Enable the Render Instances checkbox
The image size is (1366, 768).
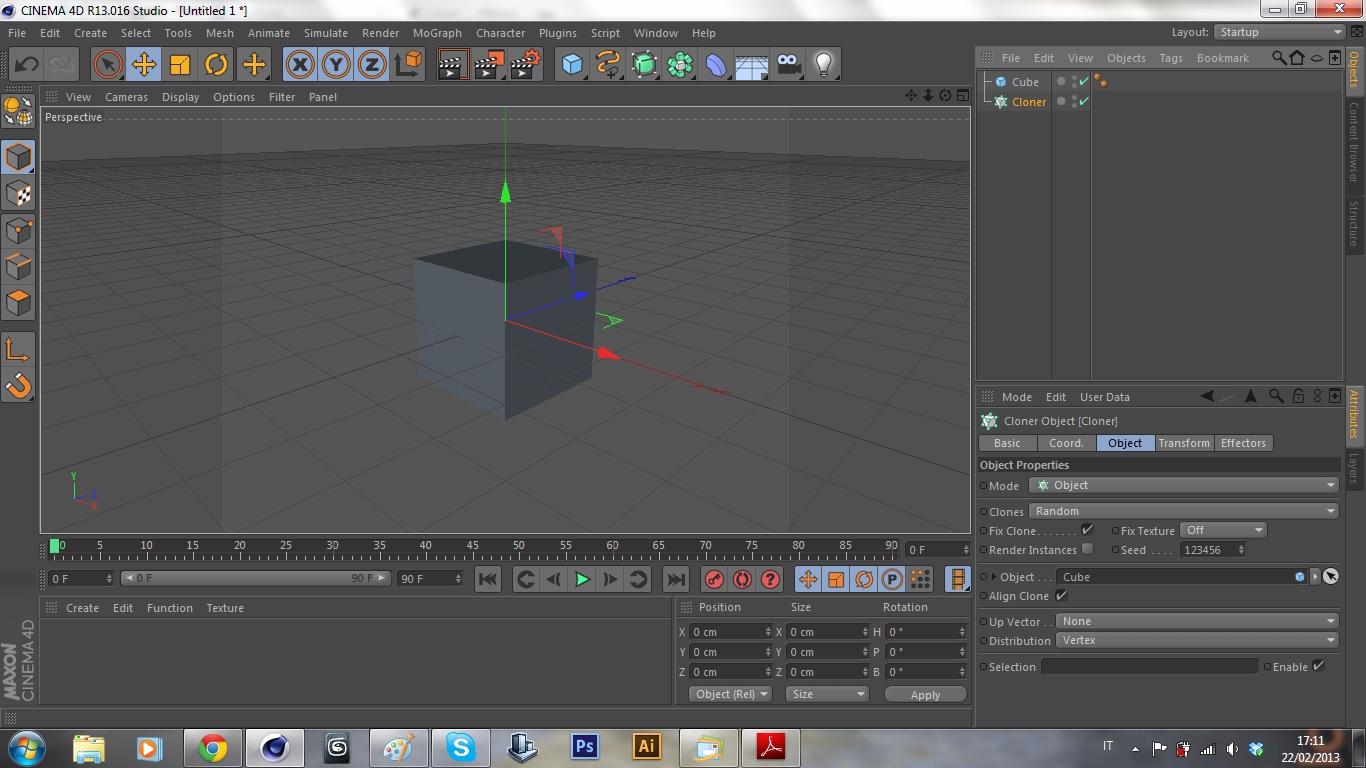[x=1088, y=549]
